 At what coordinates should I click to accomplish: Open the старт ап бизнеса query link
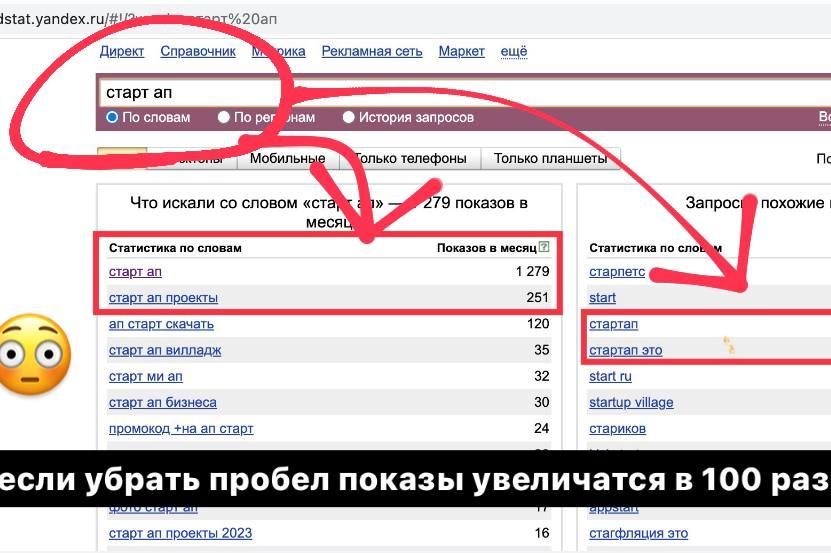pyautogui.click(x=163, y=402)
